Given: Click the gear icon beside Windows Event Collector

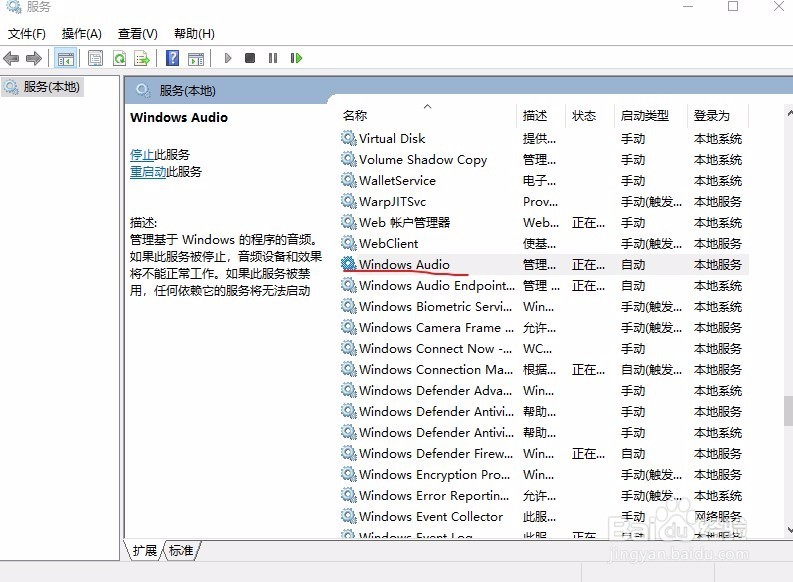Looking at the screenshot, I should point(348,516).
